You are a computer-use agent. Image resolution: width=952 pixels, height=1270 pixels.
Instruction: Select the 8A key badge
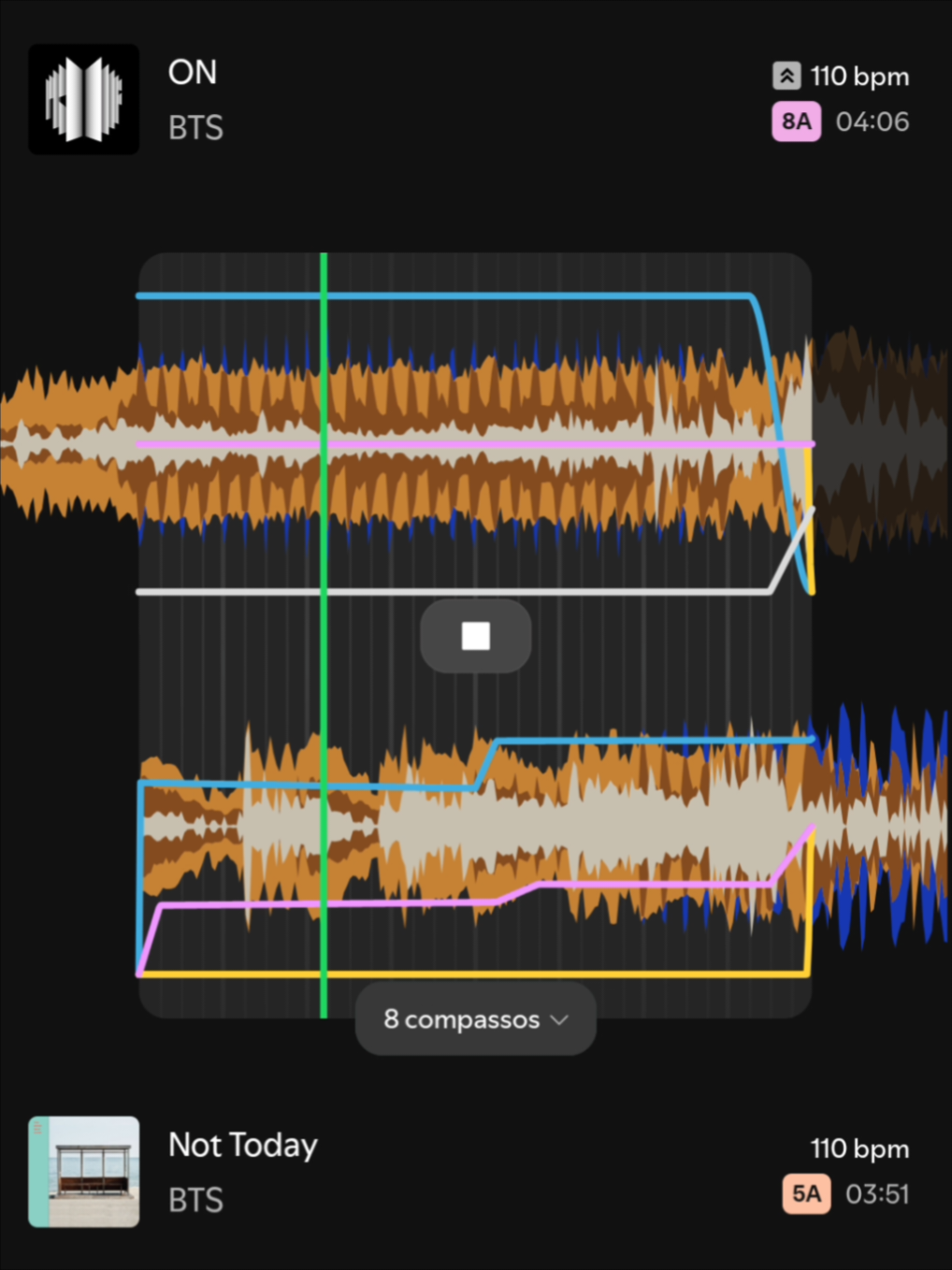[x=796, y=122]
